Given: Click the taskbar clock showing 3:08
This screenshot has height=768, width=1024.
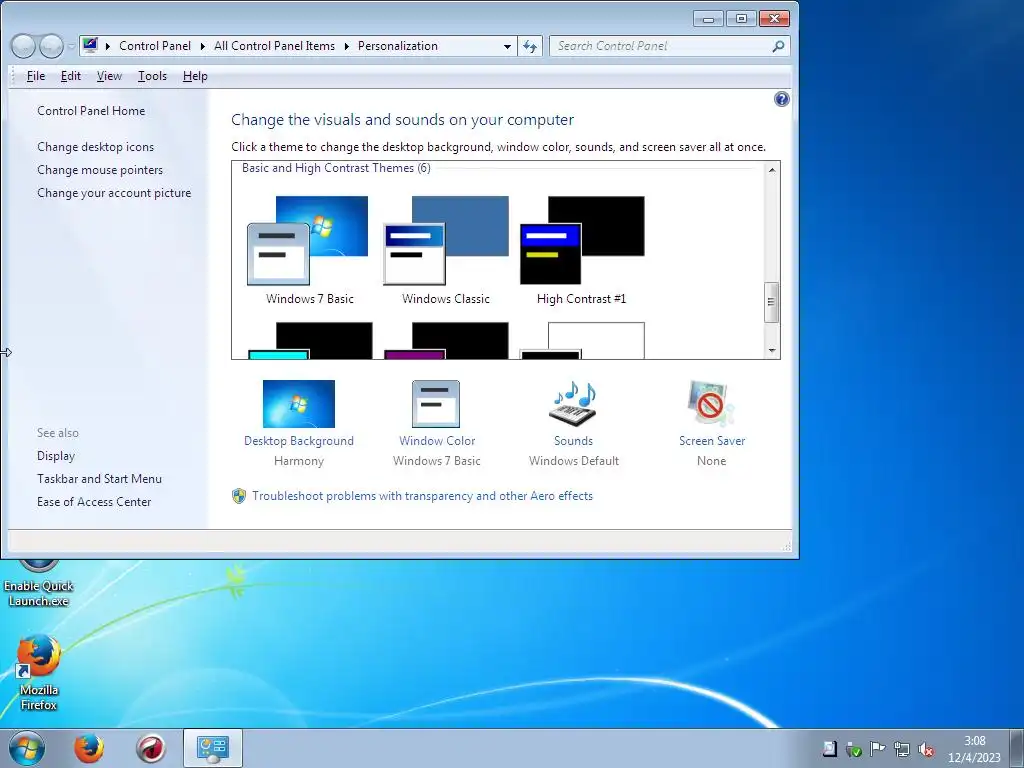Looking at the screenshot, I should (x=974, y=749).
